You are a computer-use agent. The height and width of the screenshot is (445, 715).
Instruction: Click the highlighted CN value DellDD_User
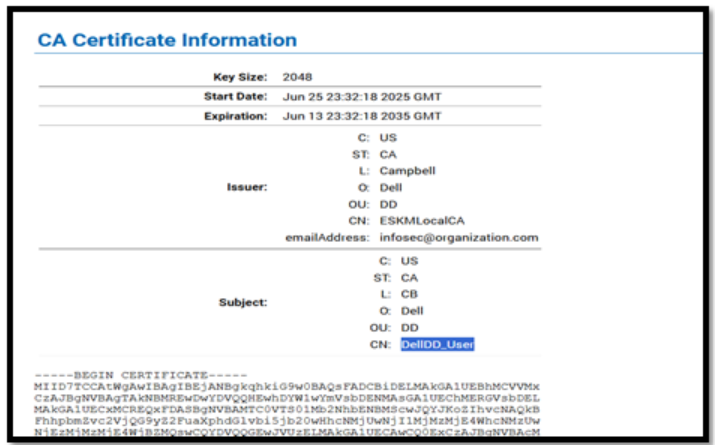tap(437, 344)
